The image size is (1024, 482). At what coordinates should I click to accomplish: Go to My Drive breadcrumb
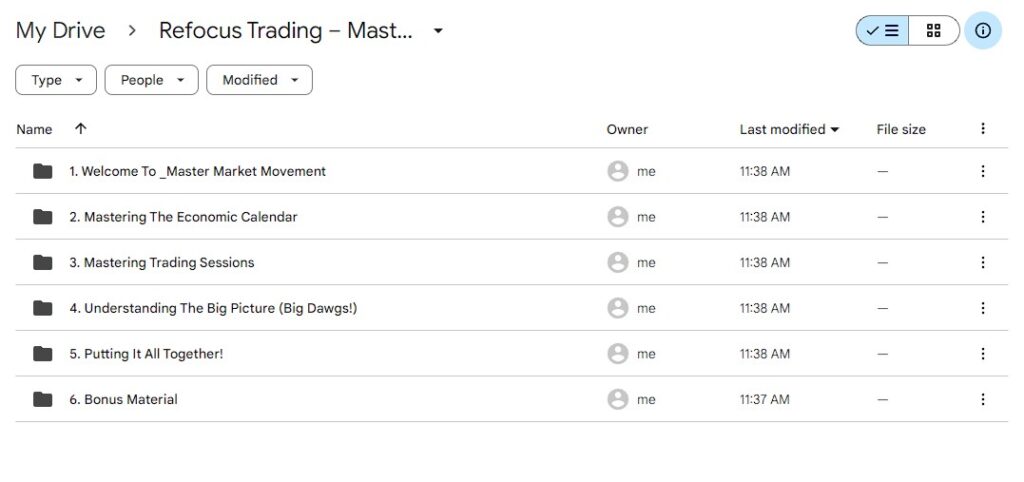(60, 31)
